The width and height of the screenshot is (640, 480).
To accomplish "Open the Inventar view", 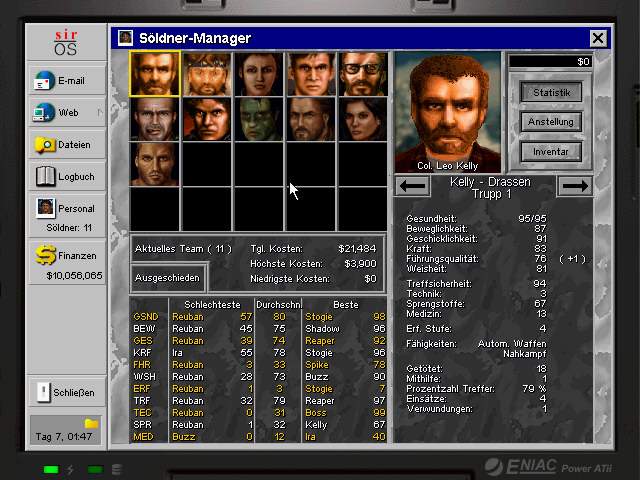I will click(551, 151).
